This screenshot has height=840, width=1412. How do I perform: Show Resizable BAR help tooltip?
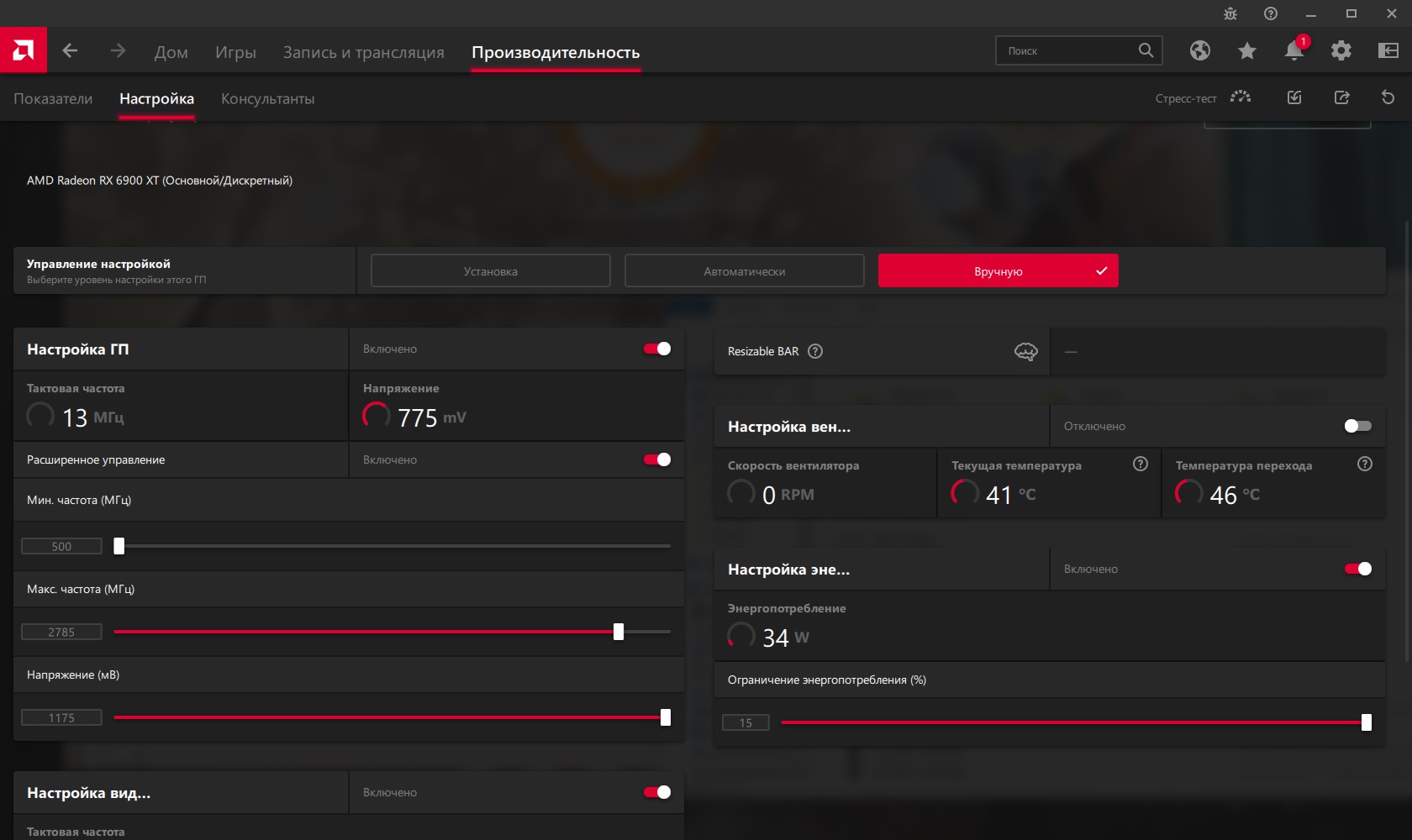tap(815, 351)
